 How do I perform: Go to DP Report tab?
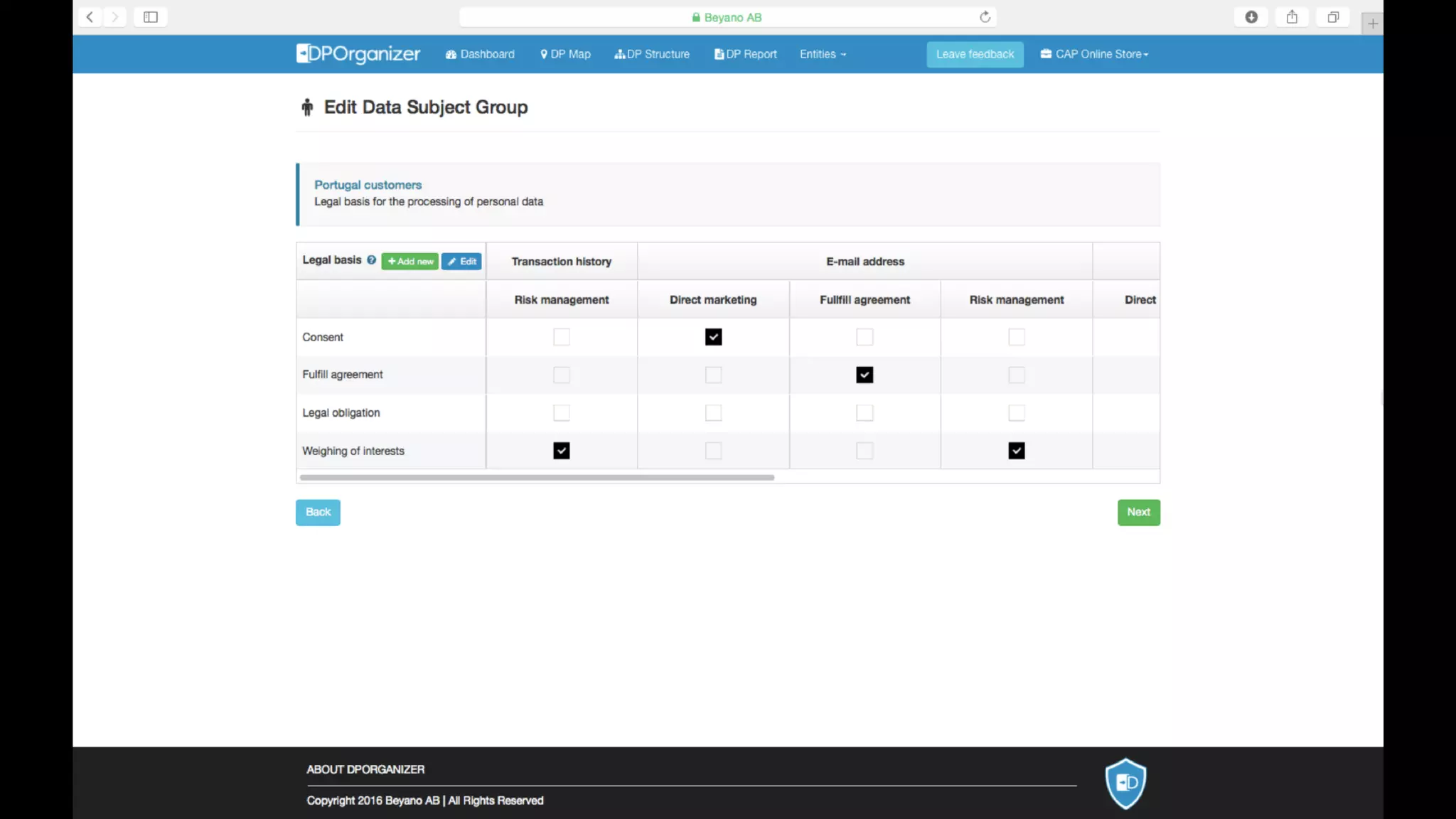[x=745, y=54]
